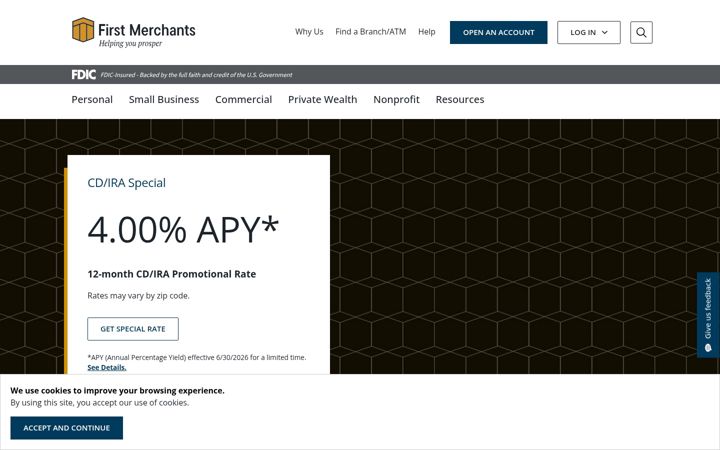Click the CD/IRA Special heading
Screen dimensions: 720x450
pos(126,183)
